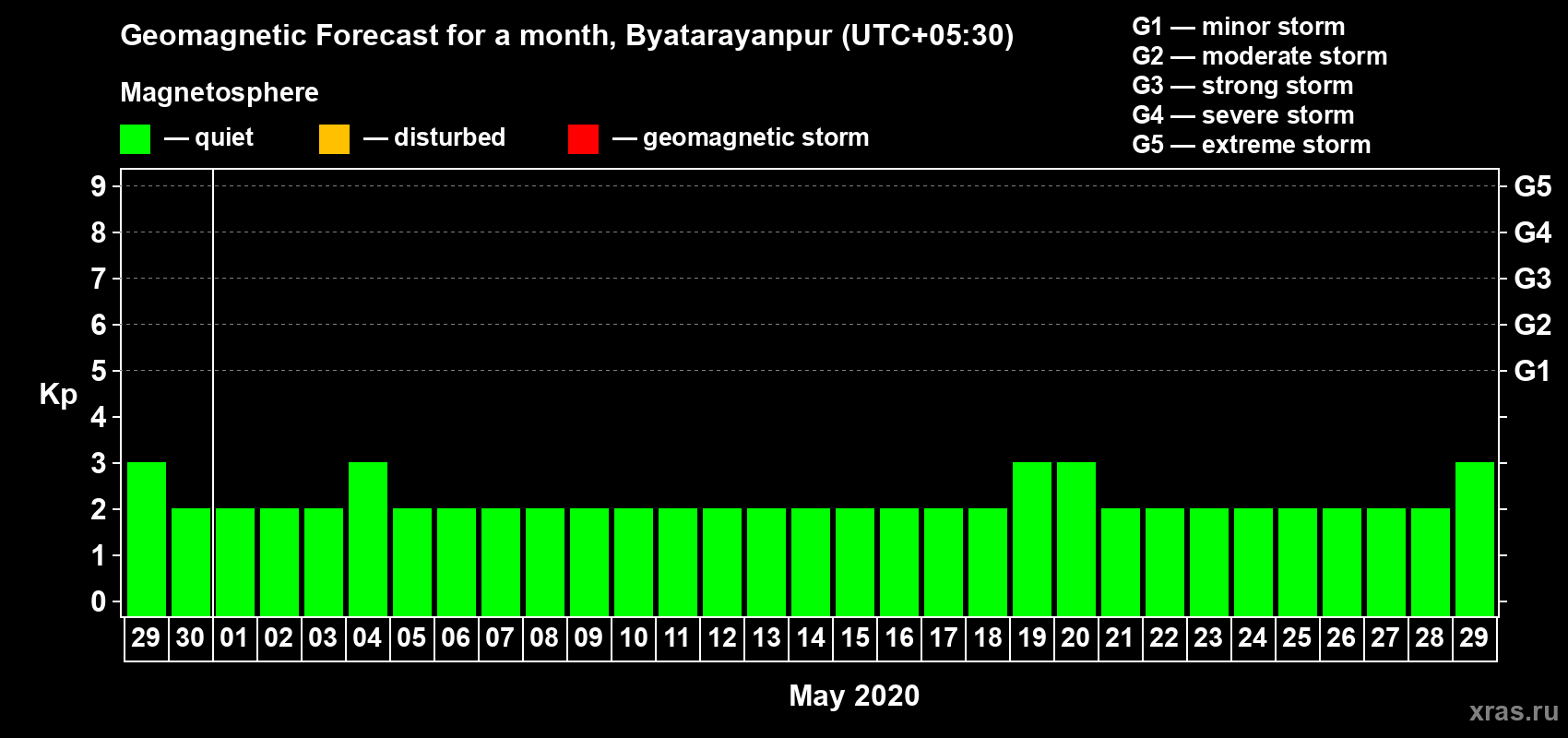1568x738 pixels.
Task: Click the bar for date 30
Action: pos(191,562)
